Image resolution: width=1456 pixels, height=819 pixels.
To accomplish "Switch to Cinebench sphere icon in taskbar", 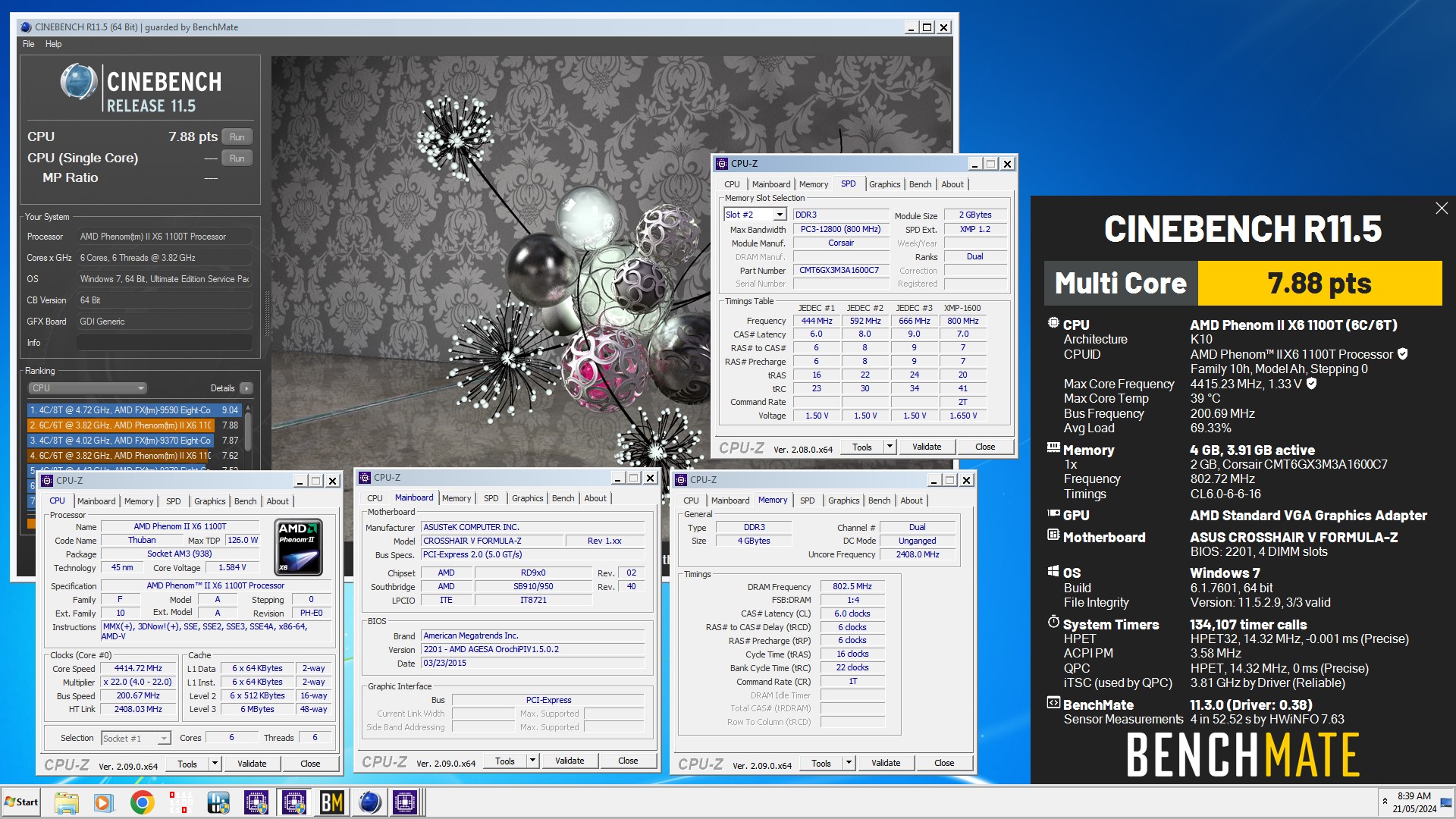I will (369, 802).
